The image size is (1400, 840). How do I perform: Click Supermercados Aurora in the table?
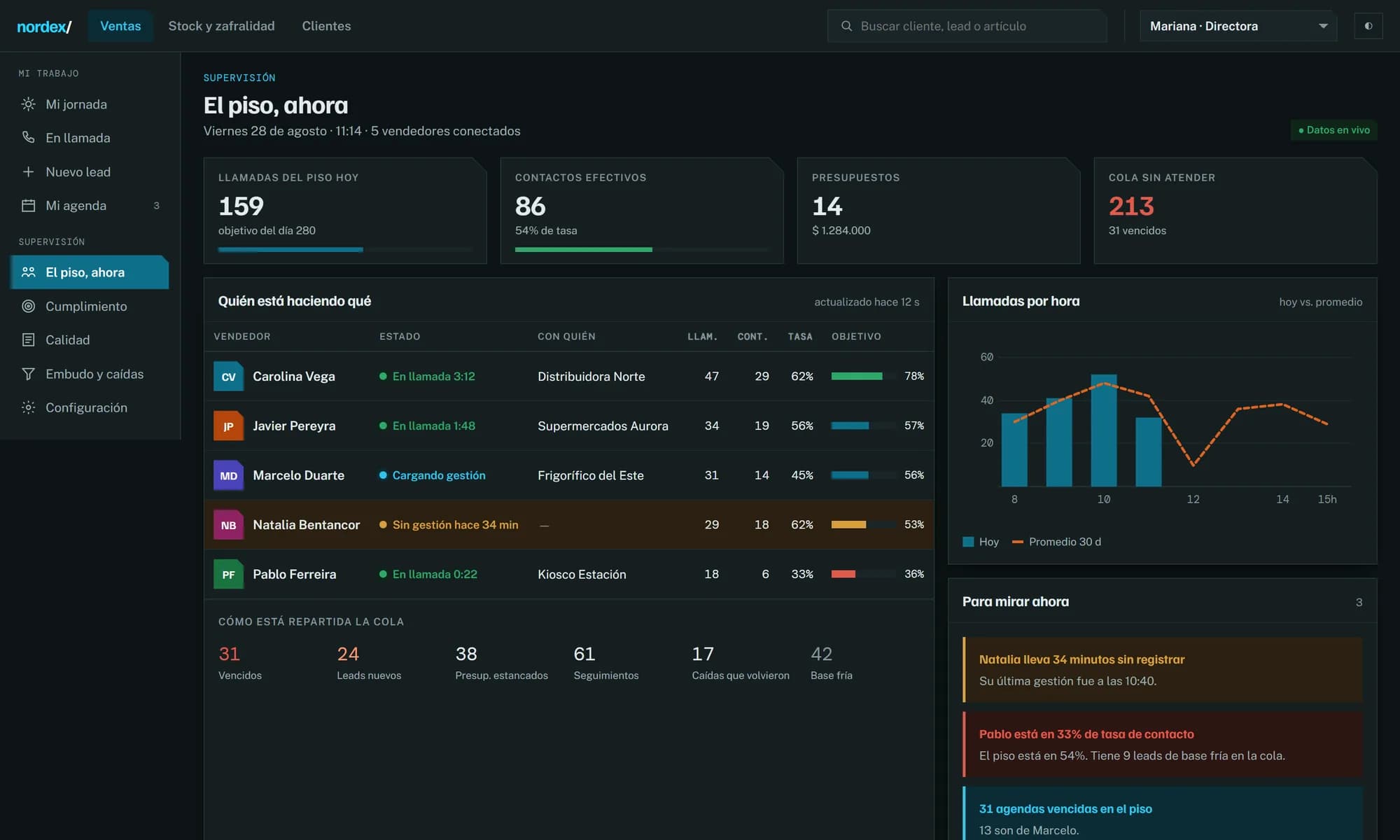pos(603,426)
